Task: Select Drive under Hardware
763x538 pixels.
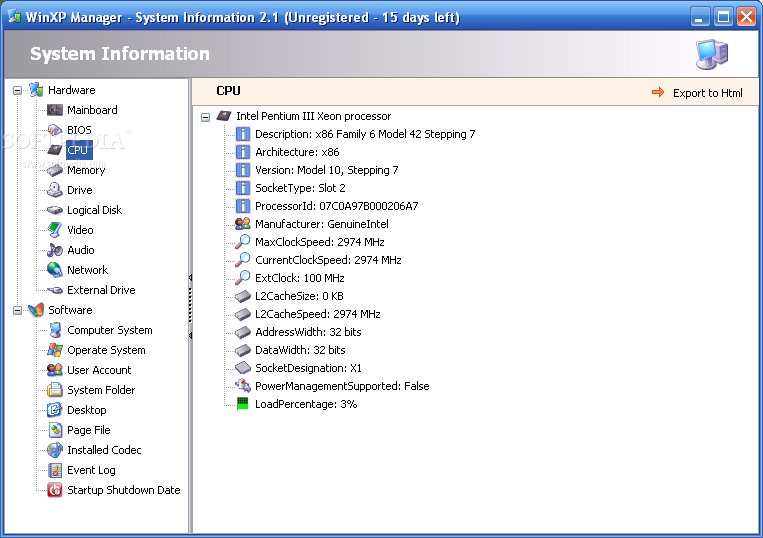Action: tap(80, 190)
